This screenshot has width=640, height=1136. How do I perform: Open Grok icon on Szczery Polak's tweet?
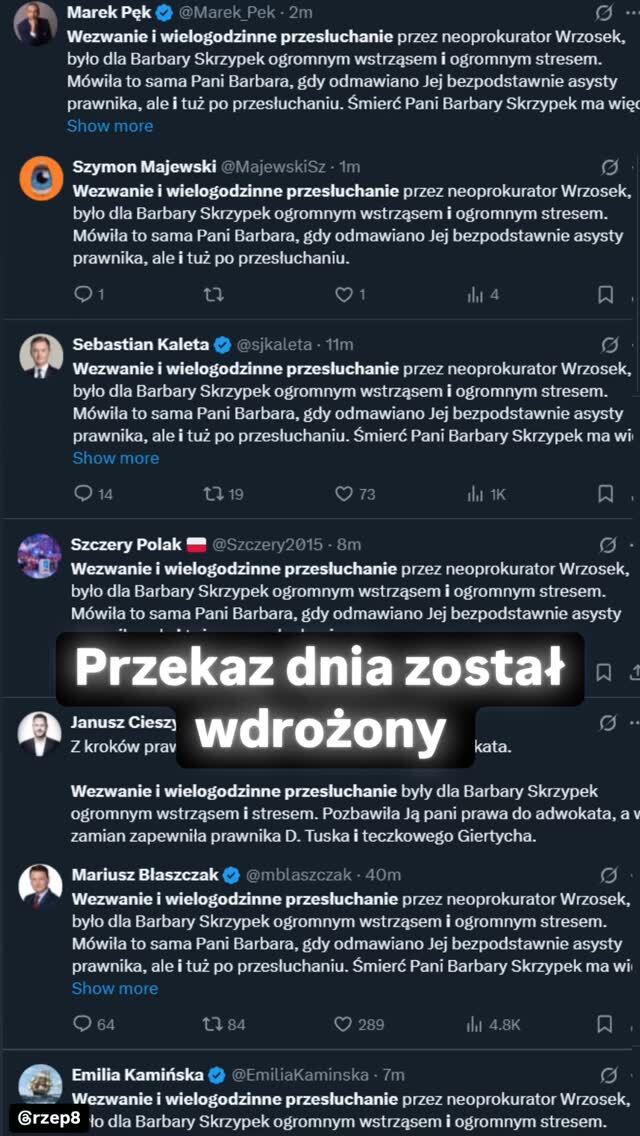pyautogui.click(x=608, y=545)
